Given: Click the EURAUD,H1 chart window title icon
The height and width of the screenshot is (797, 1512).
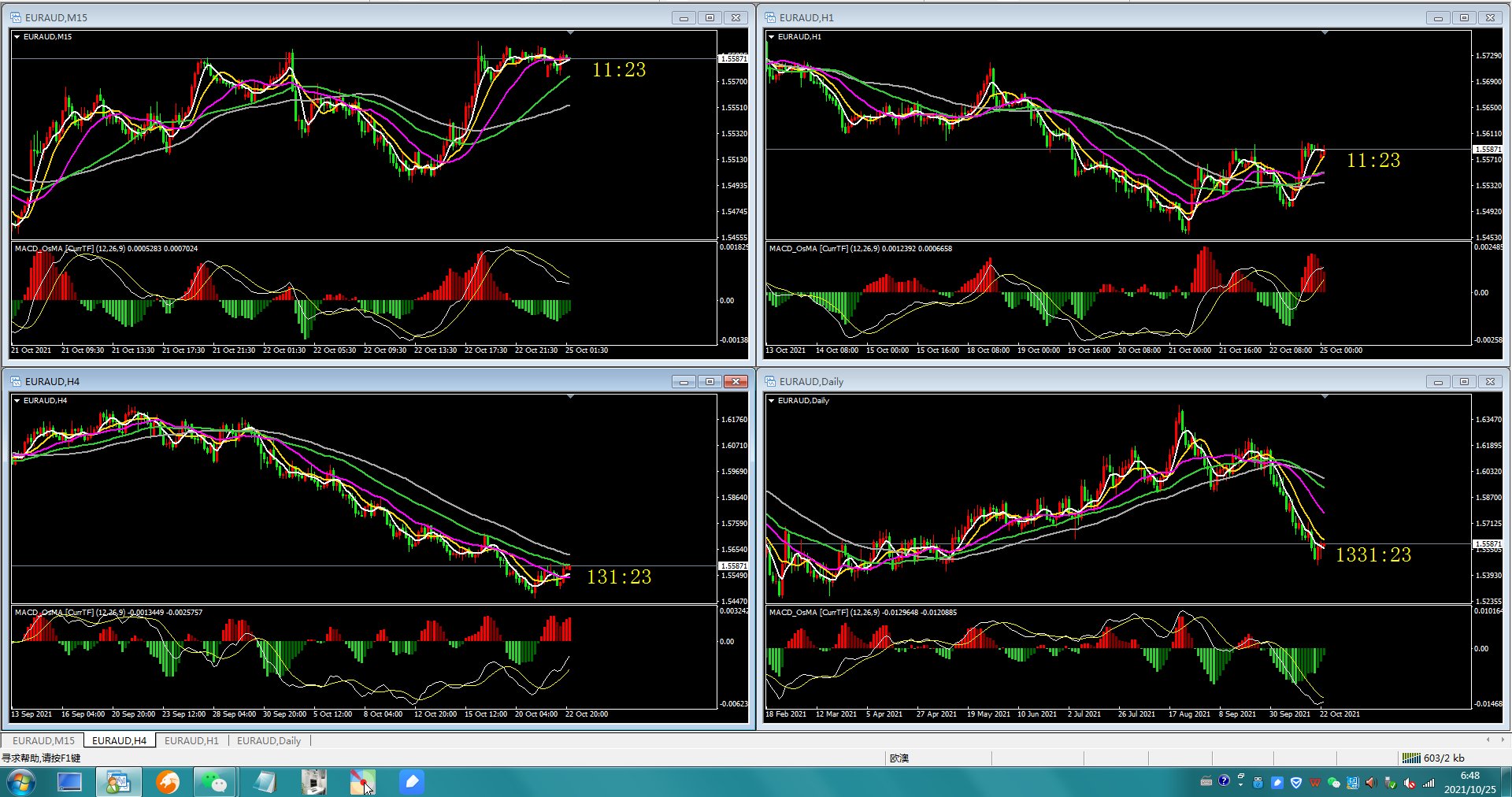Looking at the screenshot, I should point(770,17).
